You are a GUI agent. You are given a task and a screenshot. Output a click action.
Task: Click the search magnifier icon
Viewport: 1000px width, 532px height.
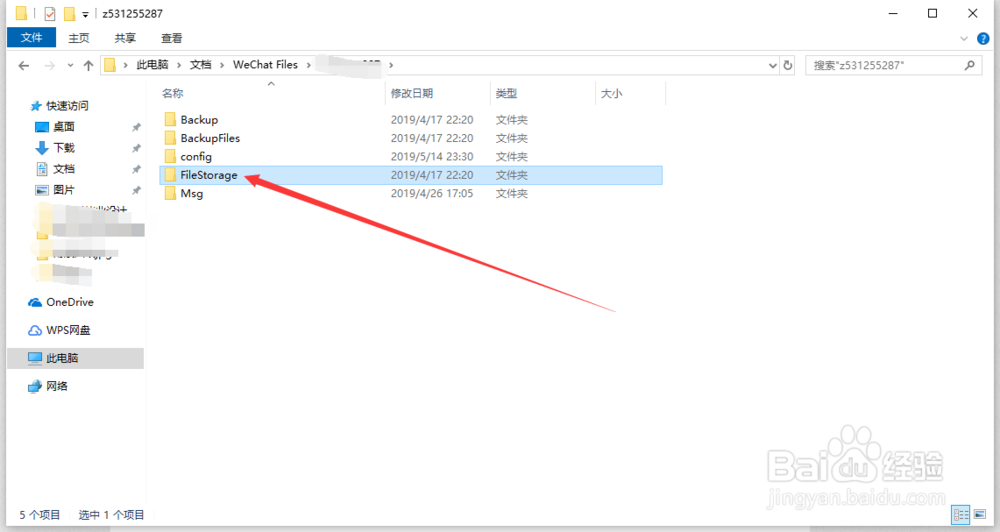click(969, 65)
